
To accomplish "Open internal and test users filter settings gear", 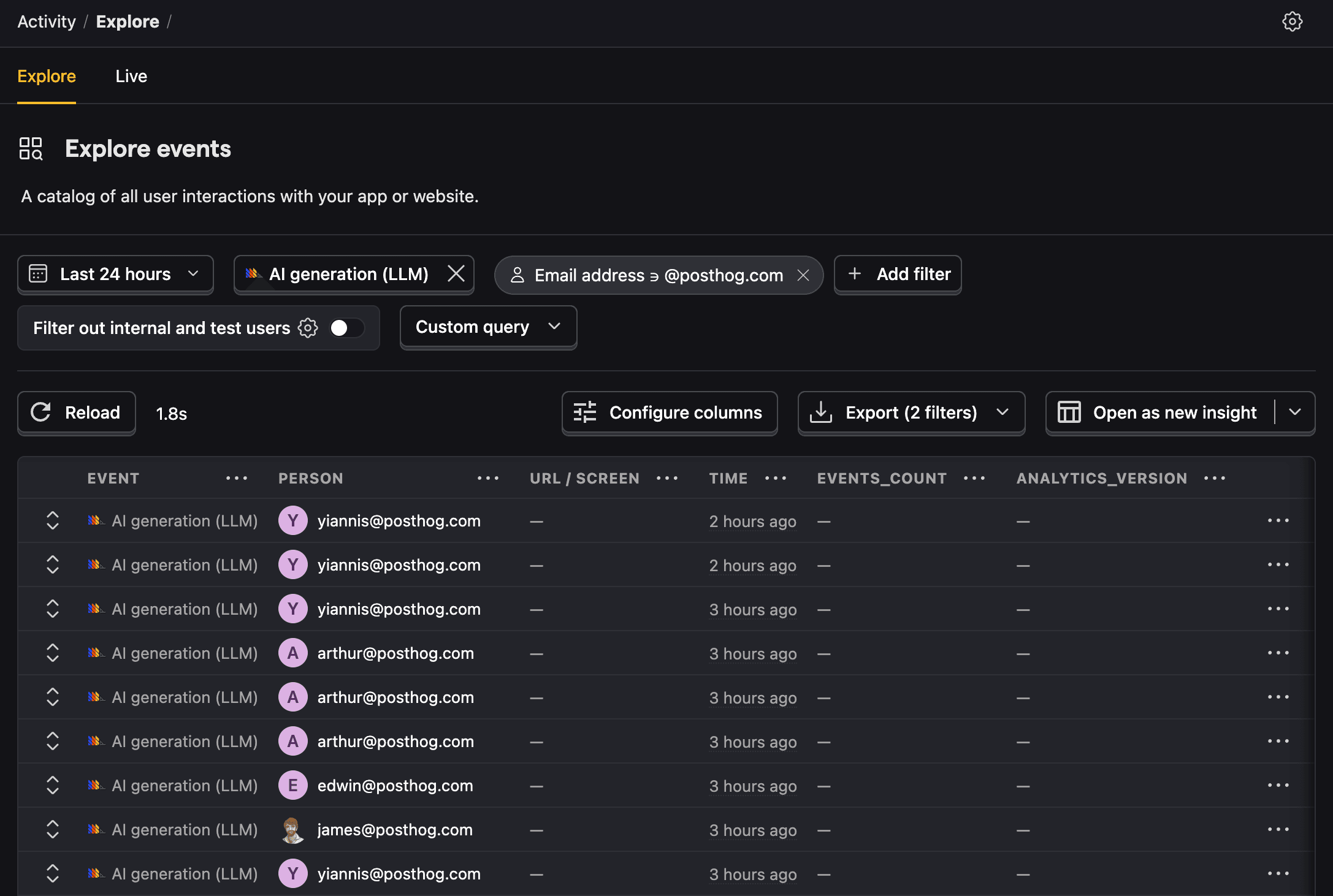I will (308, 328).
